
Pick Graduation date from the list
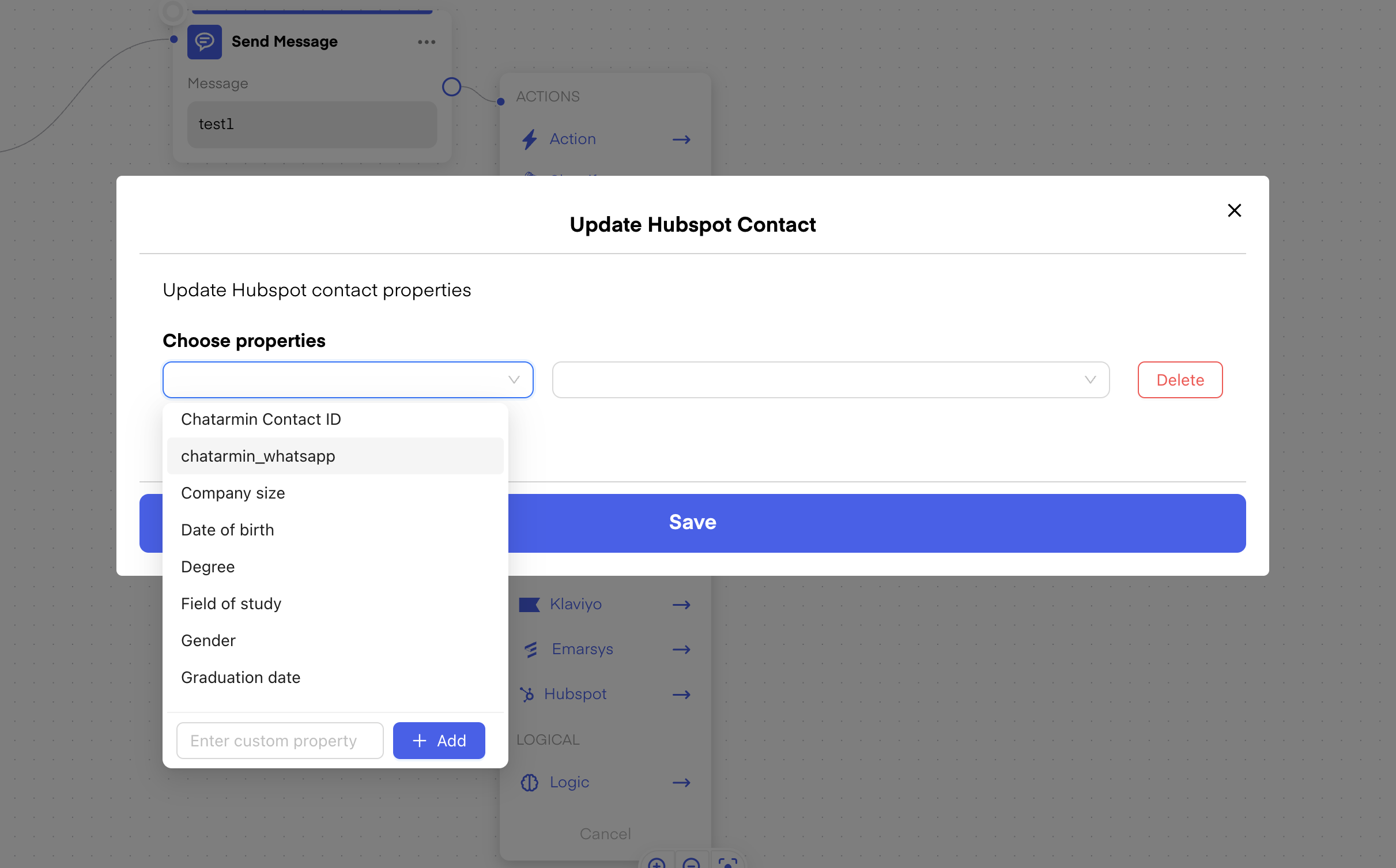(240, 677)
